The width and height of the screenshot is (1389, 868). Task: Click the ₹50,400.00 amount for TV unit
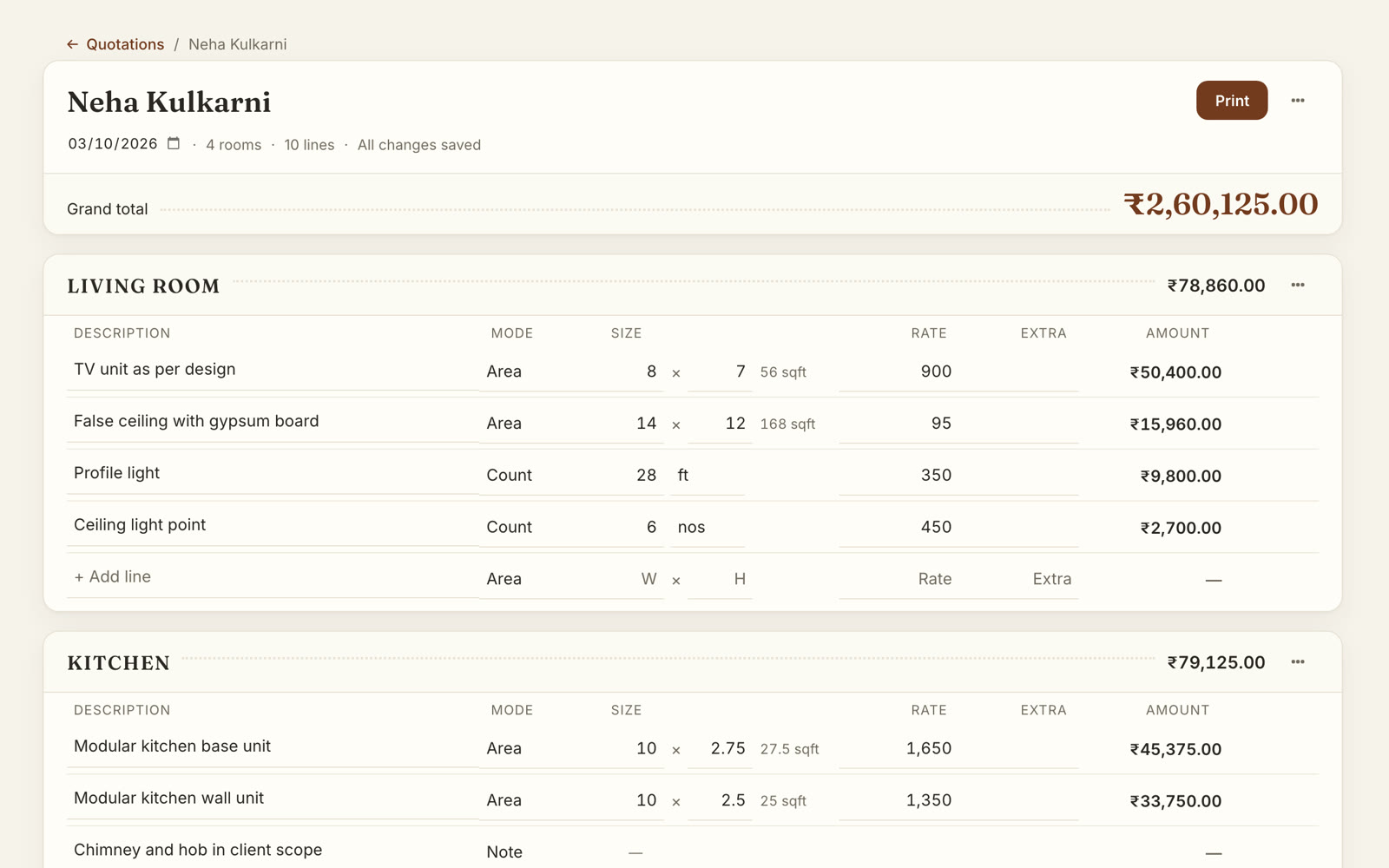pos(1175,372)
